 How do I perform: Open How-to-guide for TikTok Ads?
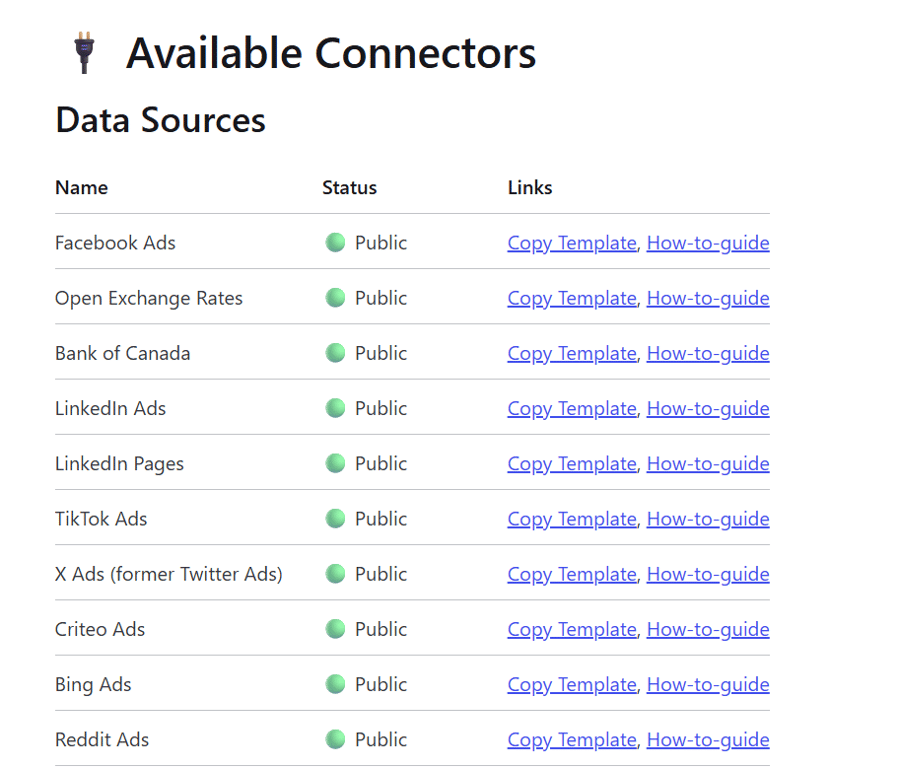[x=708, y=519]
